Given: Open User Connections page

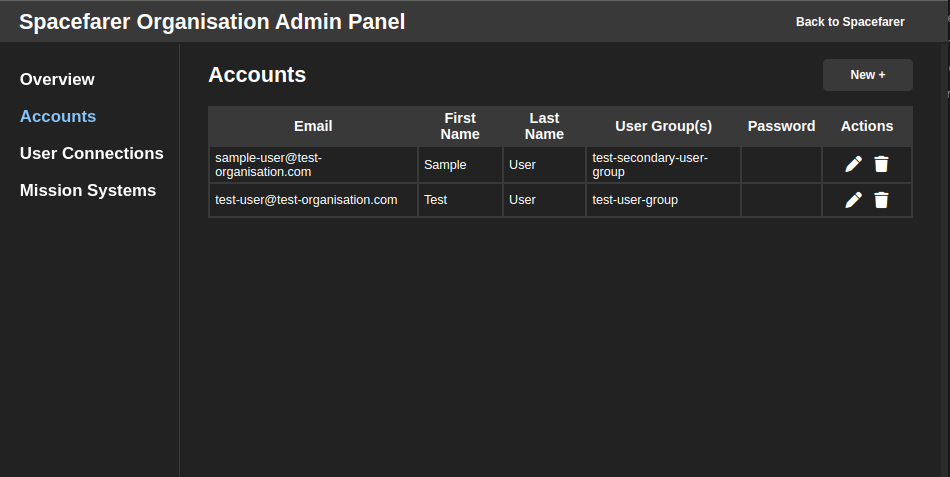Looking at the screenshot, I should [91, 153].
